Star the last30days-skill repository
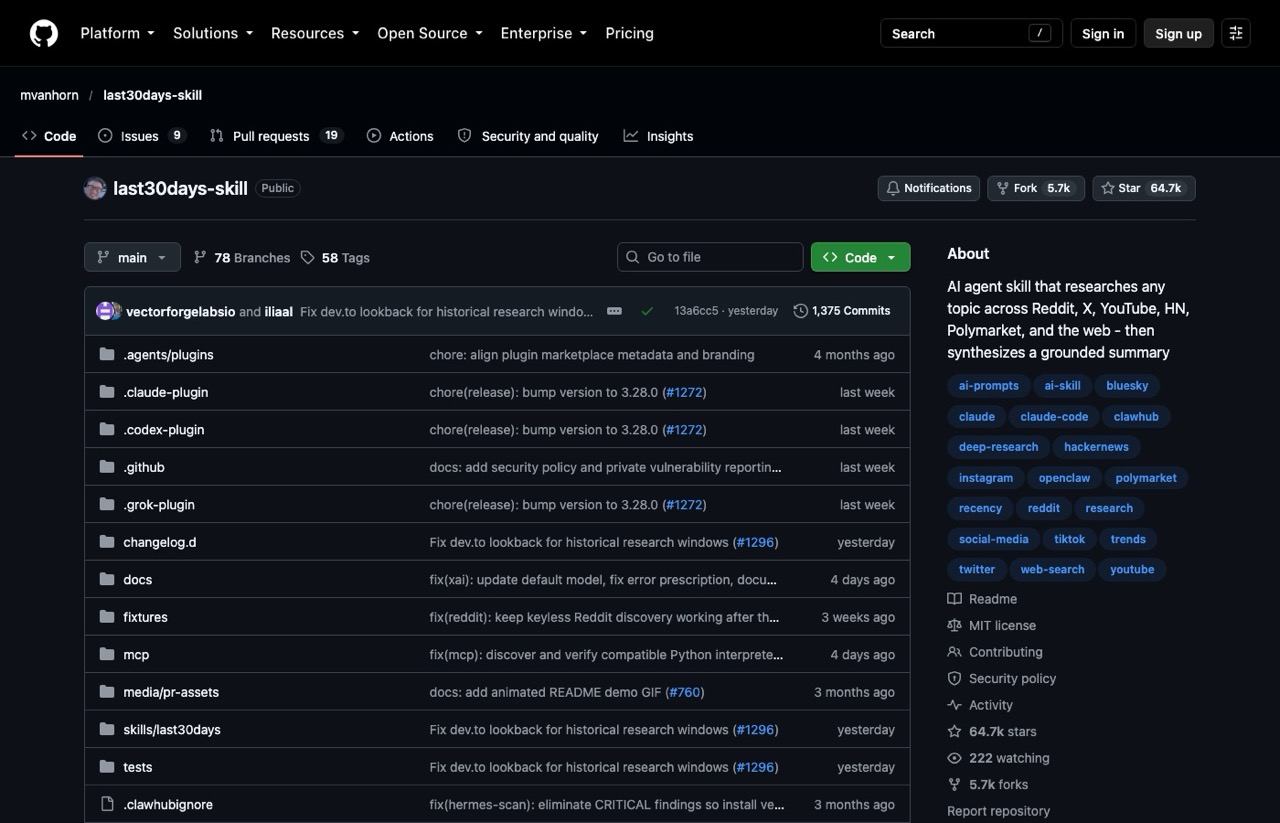Screen dimensions: 1280x823 (1144, 188)
